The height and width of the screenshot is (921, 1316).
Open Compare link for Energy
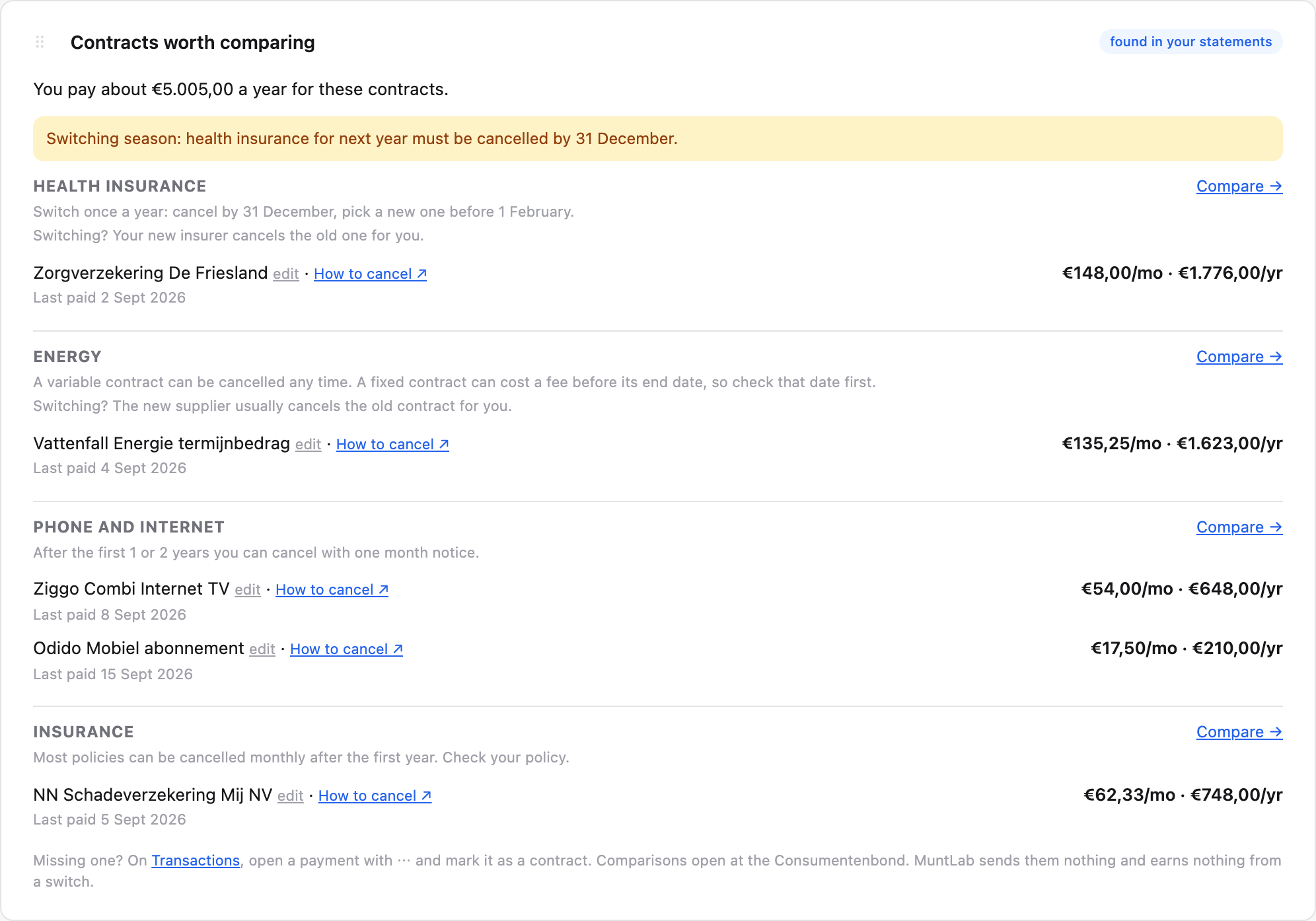pyautogui.click(x=1239, y=357)
